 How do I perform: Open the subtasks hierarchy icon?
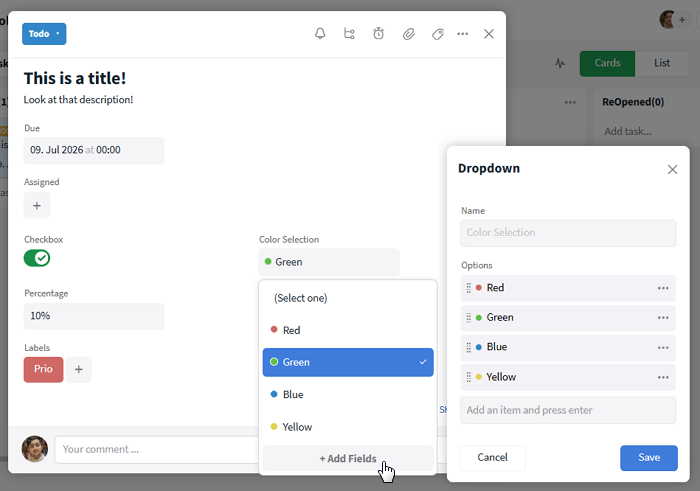349,34
